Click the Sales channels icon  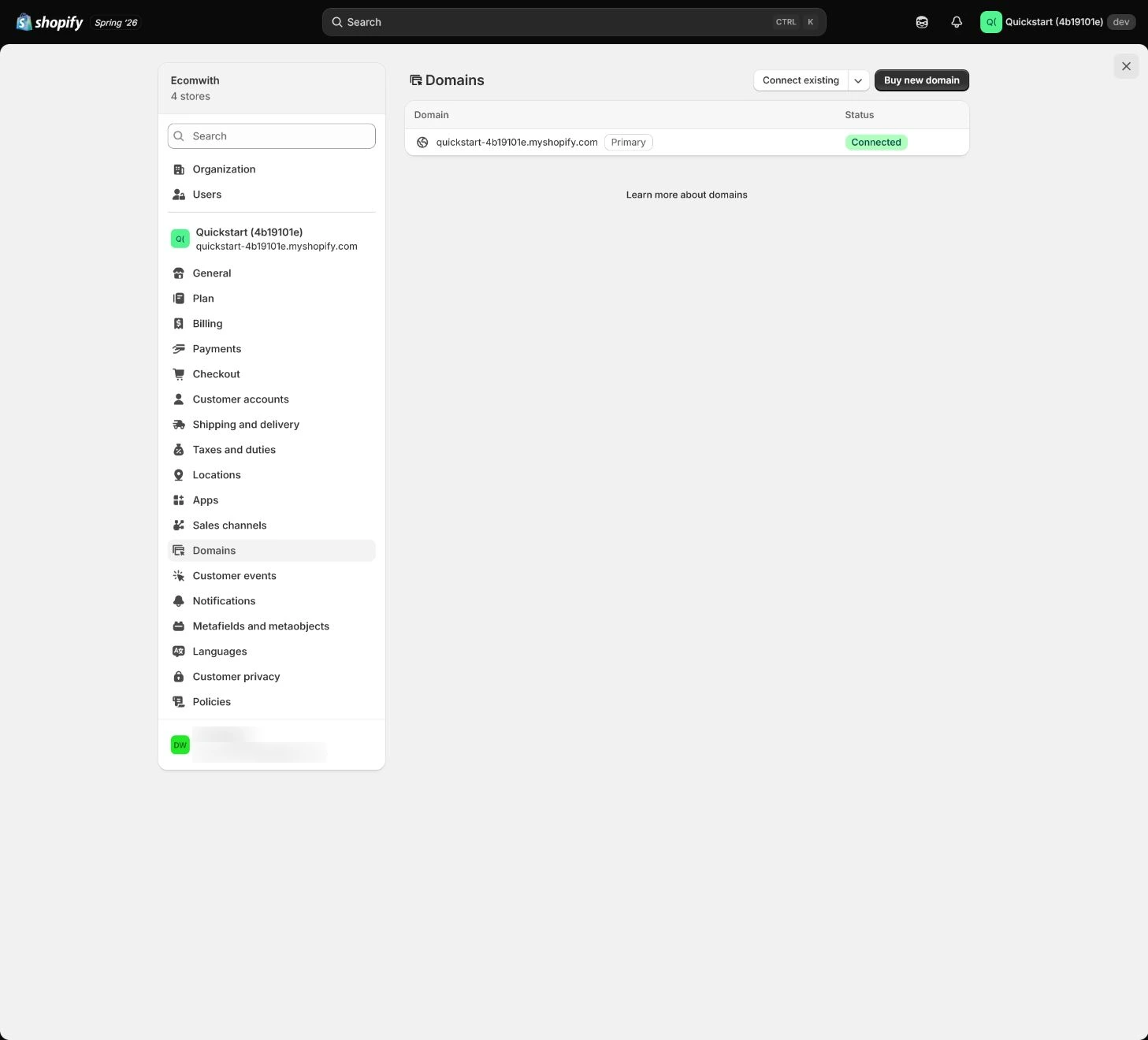[179, 526]
